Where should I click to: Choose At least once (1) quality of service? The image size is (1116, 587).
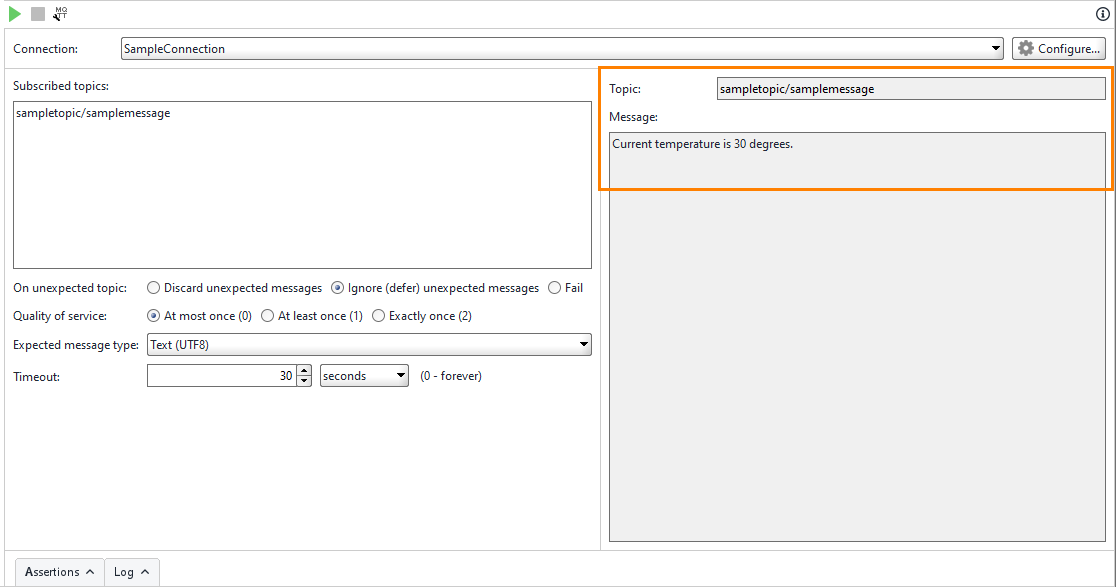click(x=267, y=315)
